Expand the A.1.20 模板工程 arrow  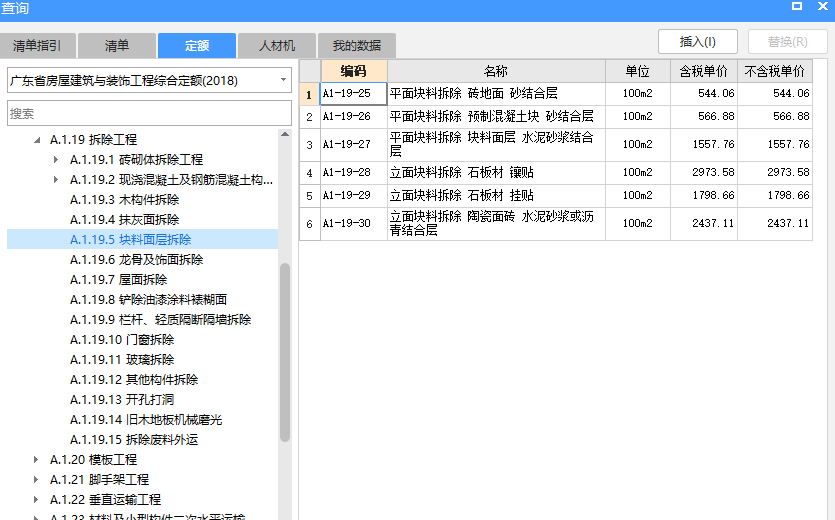(36, 459)
